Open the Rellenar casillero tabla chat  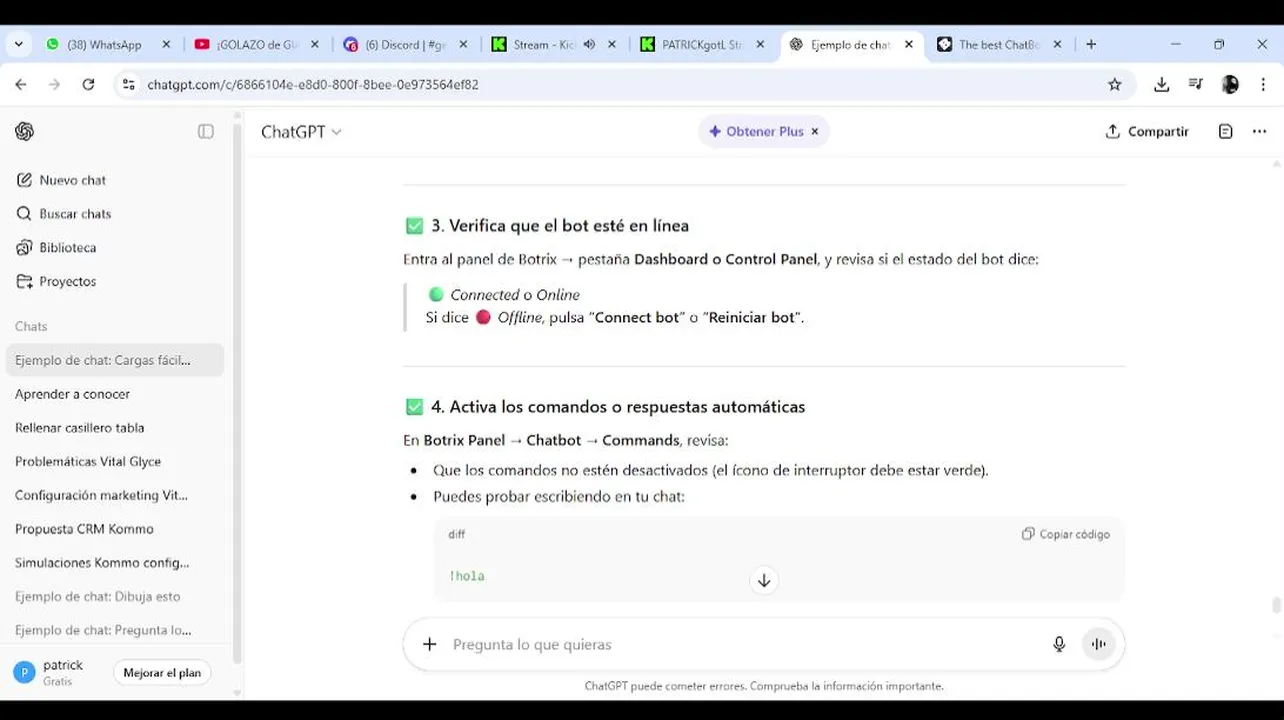click(x=114, y=428)
